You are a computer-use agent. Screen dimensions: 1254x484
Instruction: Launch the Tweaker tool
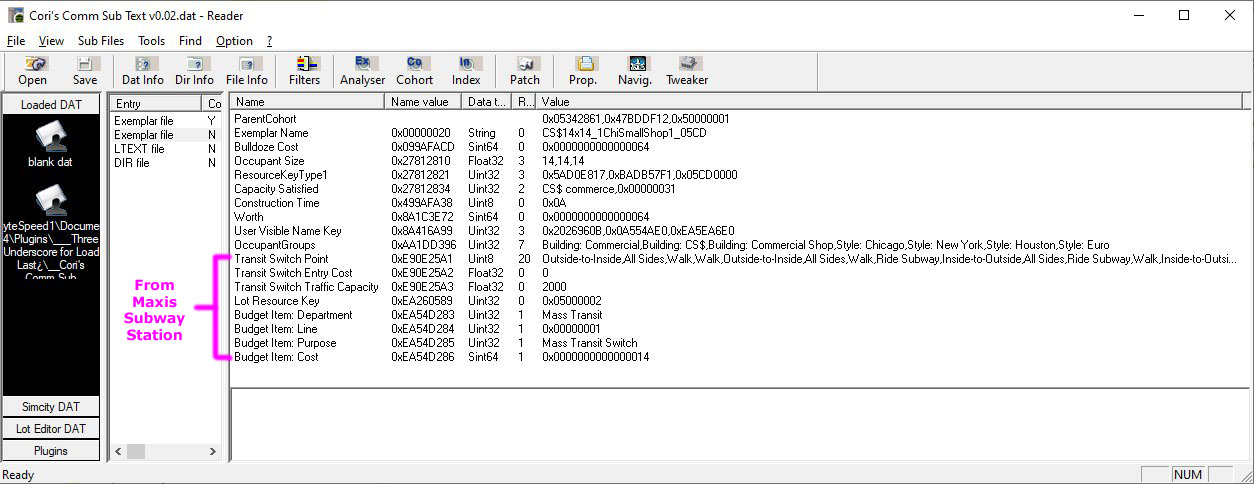[687, 71]
